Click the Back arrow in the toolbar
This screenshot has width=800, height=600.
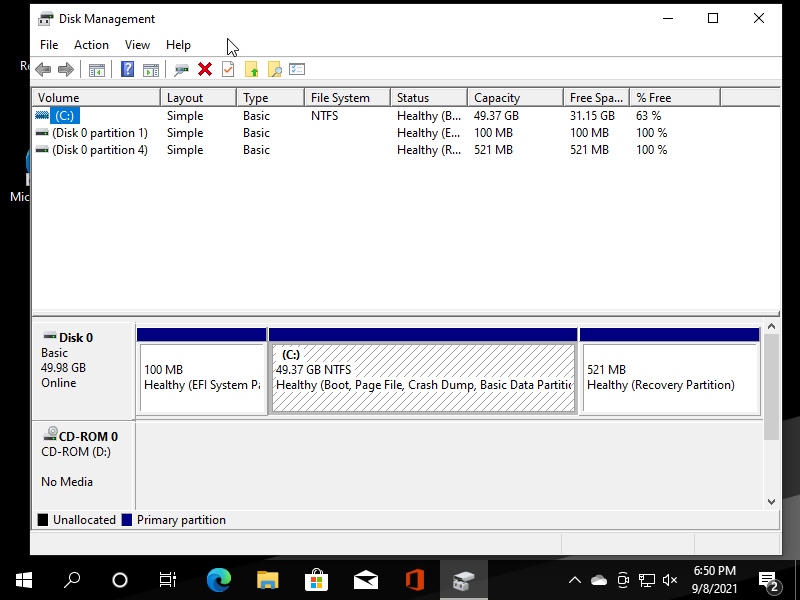43,69
